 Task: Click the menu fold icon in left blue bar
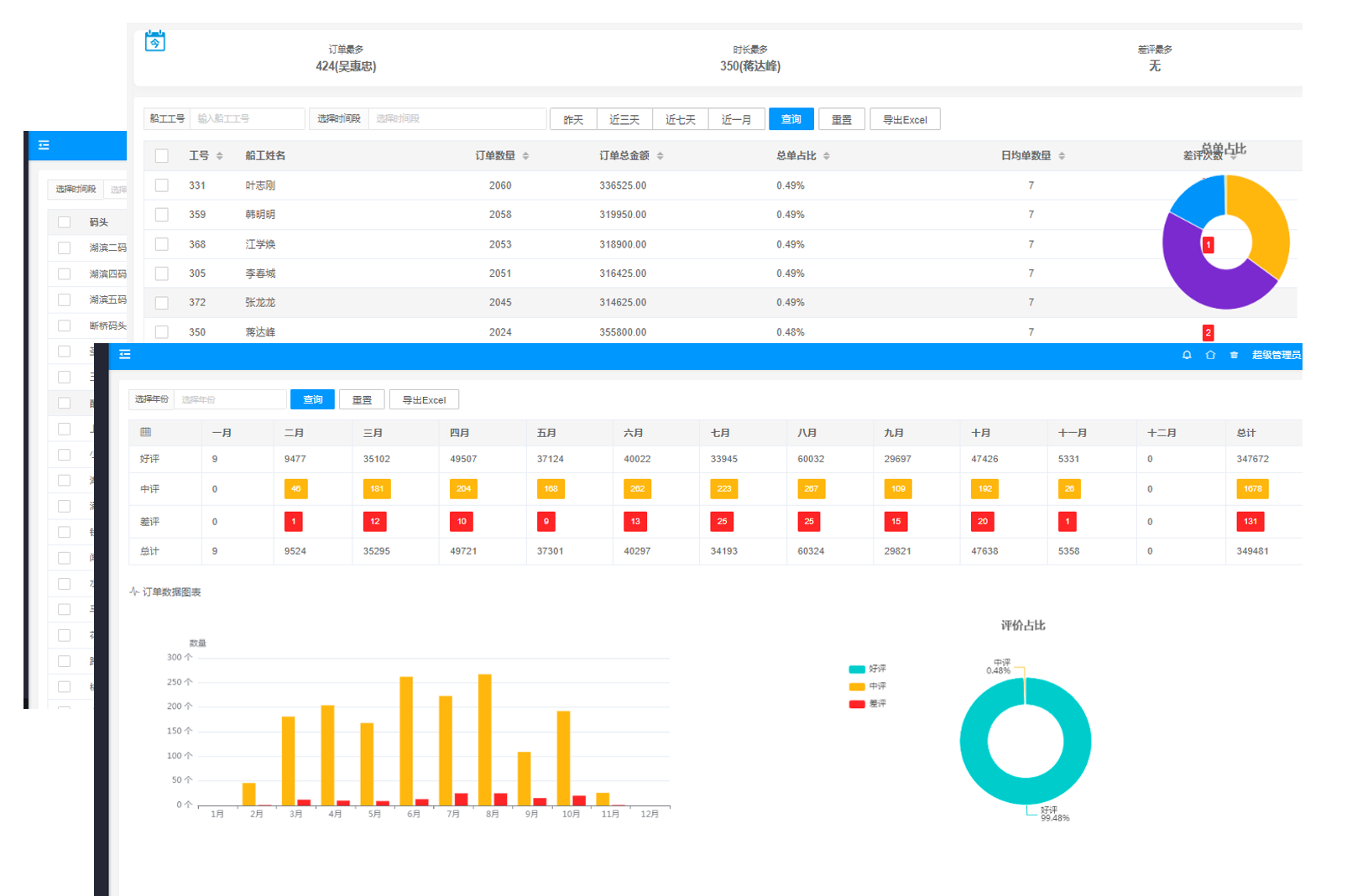pyautogui.click(x=44, y=145)
